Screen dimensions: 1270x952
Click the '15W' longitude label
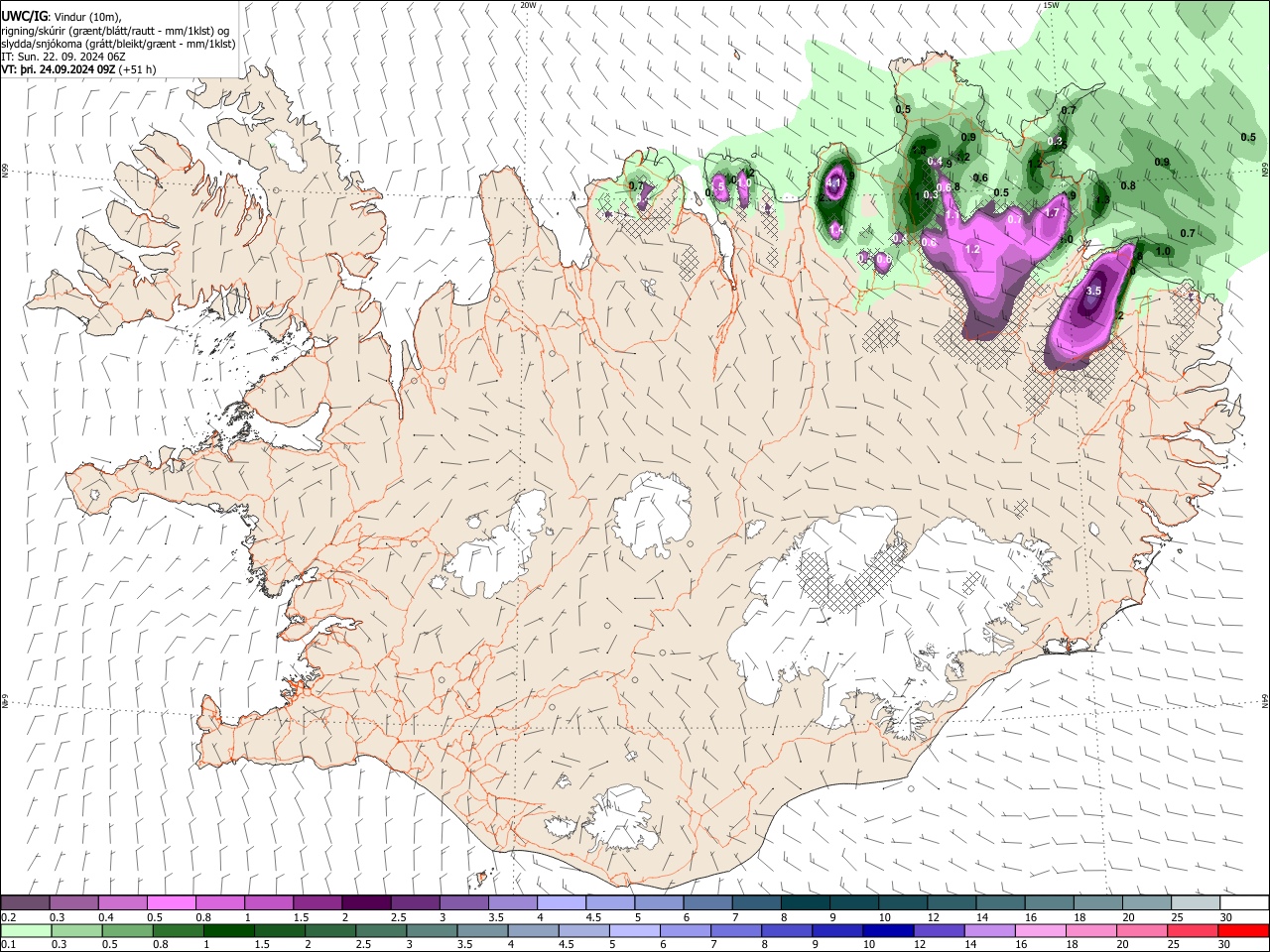point(1051,5)
